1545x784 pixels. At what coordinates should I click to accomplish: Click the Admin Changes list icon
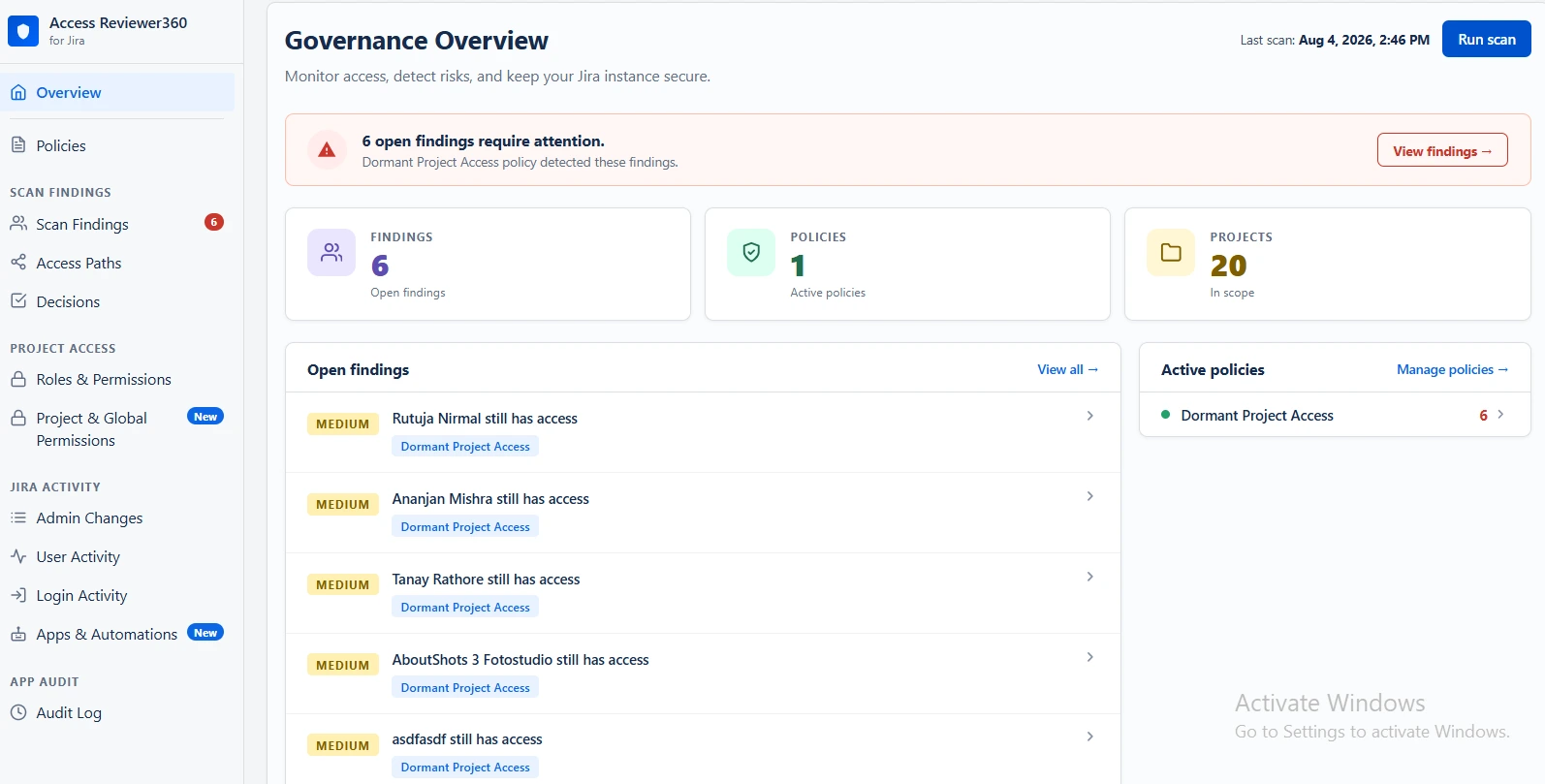(18, 517)
